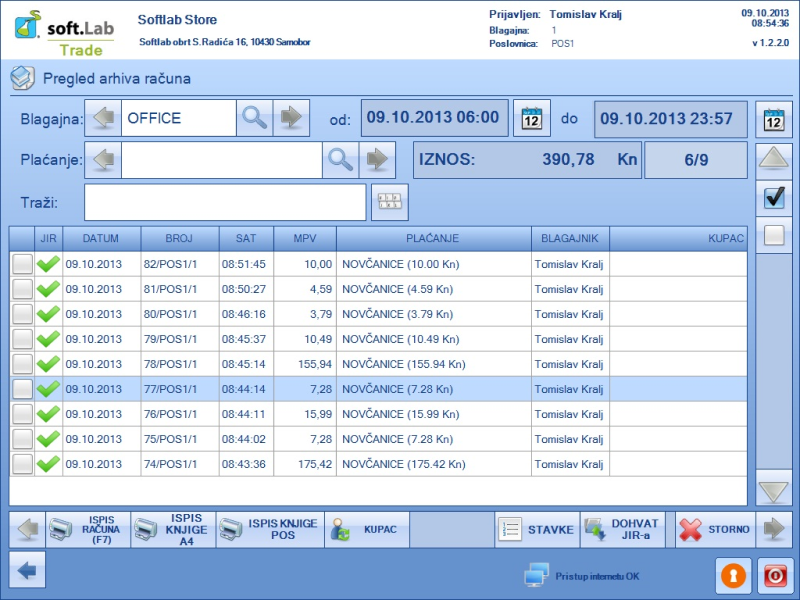The width and height of the screenshot is (800, 600).
Task: Click the on-screen keyboard icon beside Traži
Action: tap(389, 203)
